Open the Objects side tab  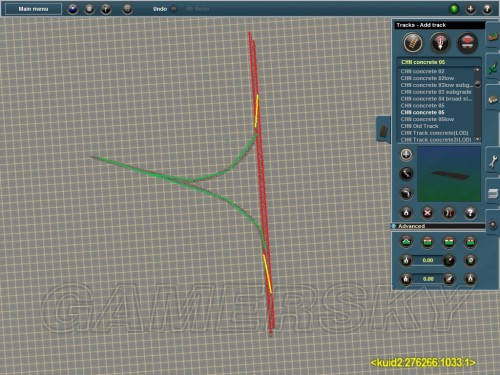(x=493, y=99)
